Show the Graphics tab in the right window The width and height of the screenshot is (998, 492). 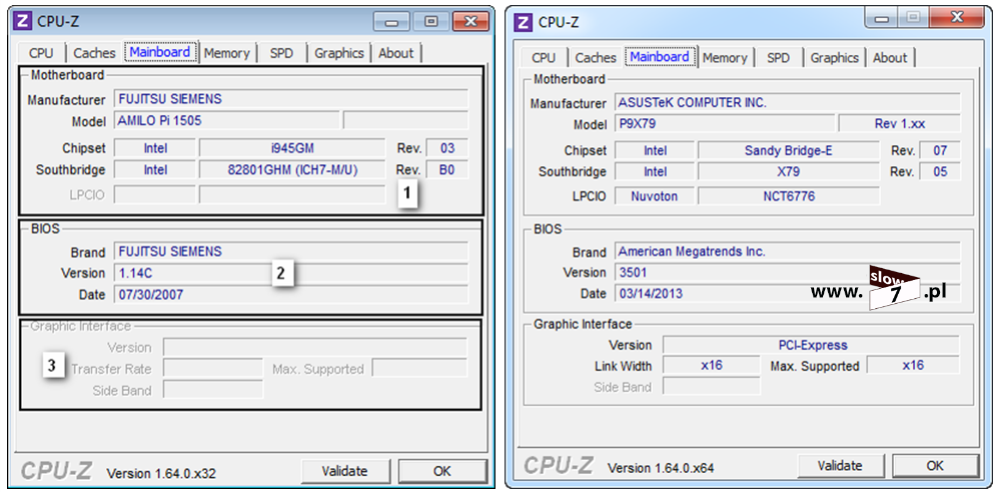point(834,57)
